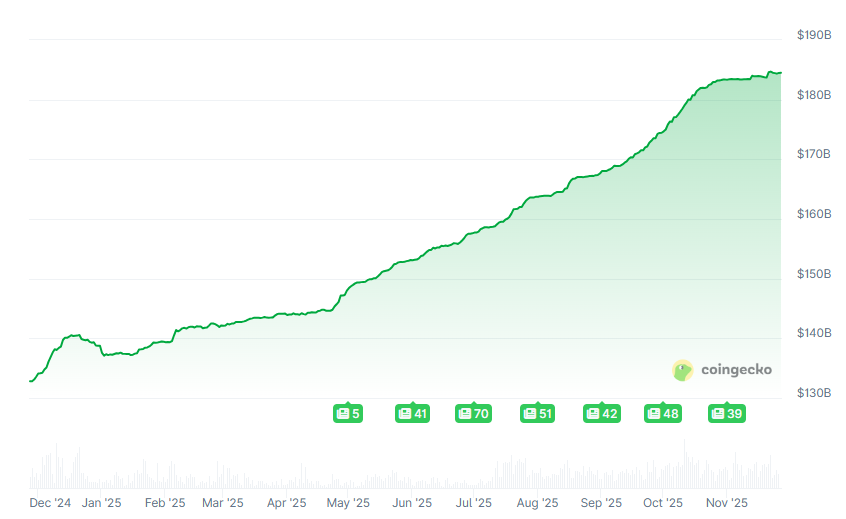Select the $160B price axis label
846x519 pixels.
(814, 214)
